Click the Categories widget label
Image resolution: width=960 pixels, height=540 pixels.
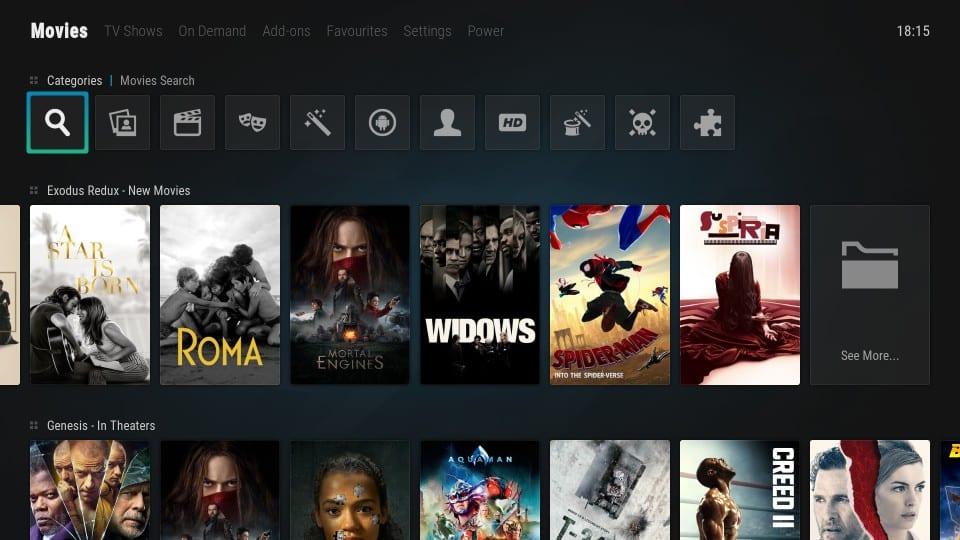[75, 80]
